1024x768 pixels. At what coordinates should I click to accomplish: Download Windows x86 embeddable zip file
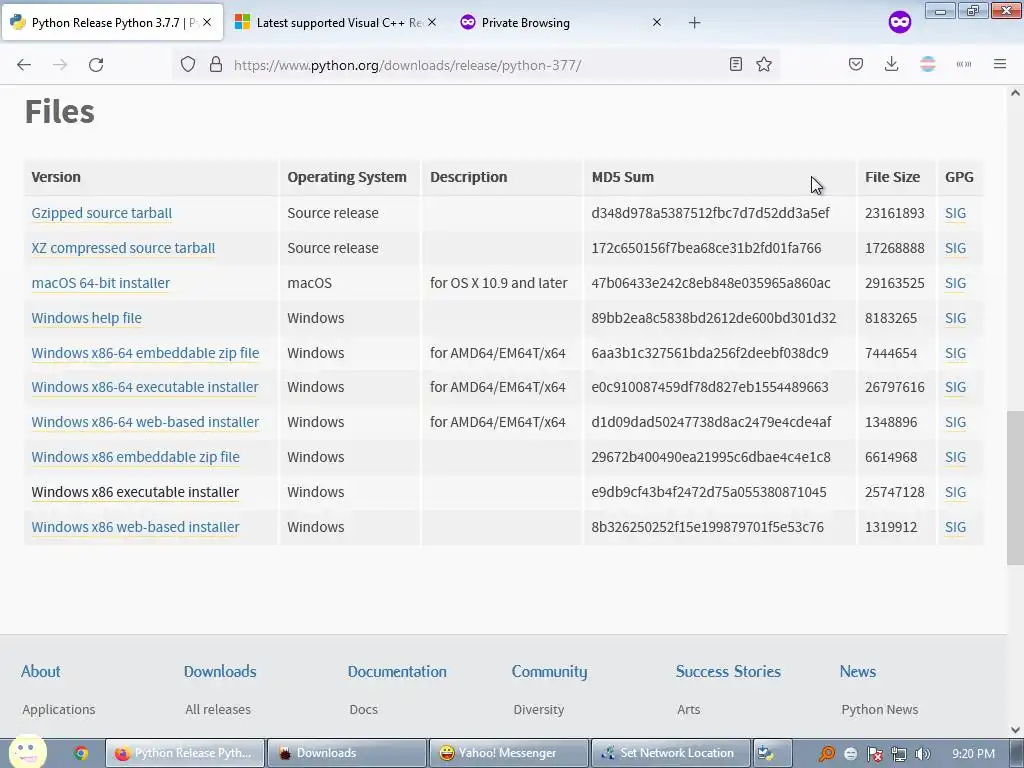(x=136, y=457)
